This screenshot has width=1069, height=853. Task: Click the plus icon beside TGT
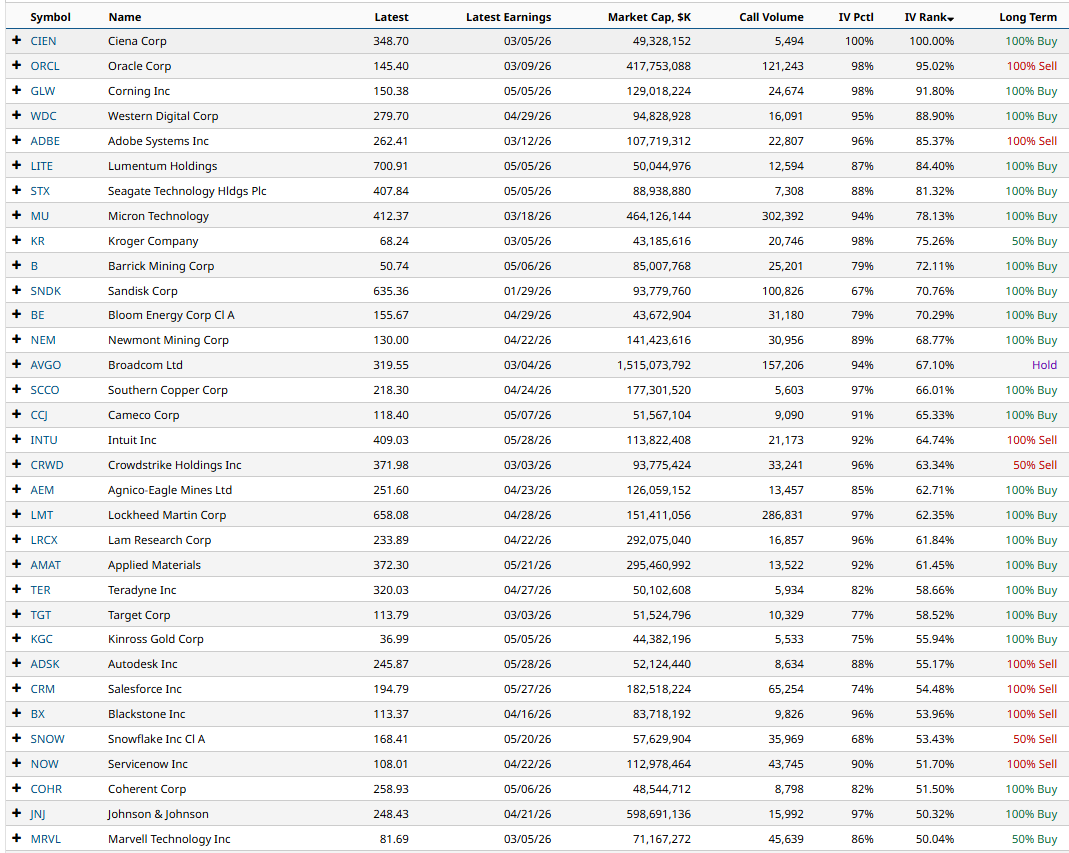(x=17, y=614)
